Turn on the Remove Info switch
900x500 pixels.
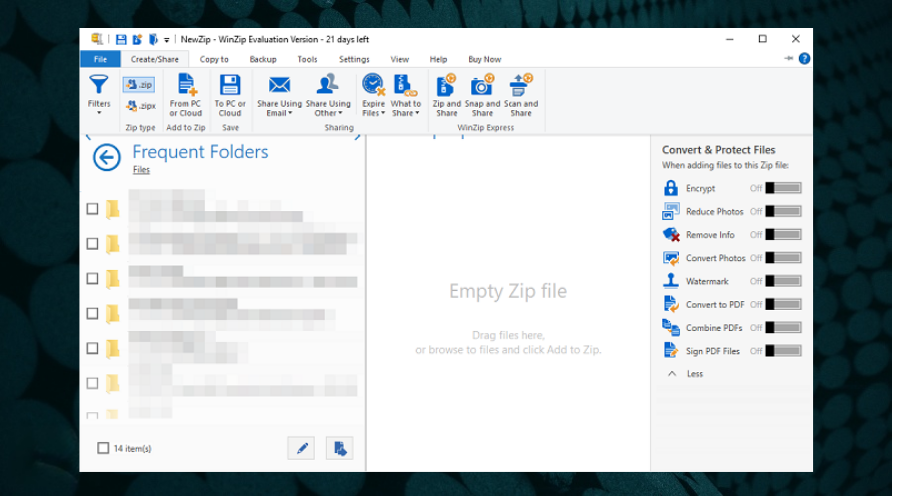coord(783,235)
